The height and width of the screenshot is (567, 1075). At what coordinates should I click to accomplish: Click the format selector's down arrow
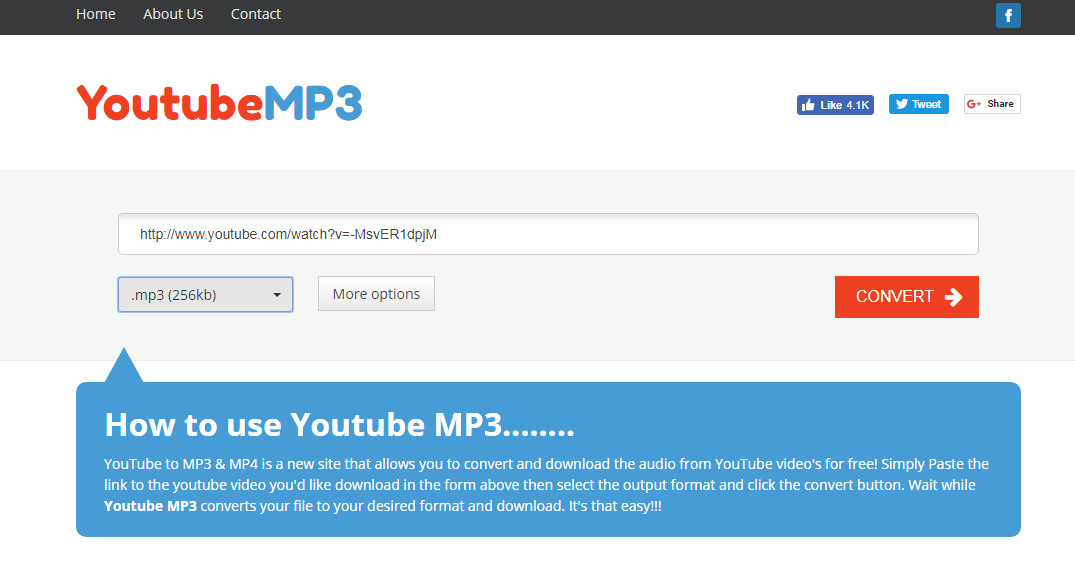pos(277,295)
